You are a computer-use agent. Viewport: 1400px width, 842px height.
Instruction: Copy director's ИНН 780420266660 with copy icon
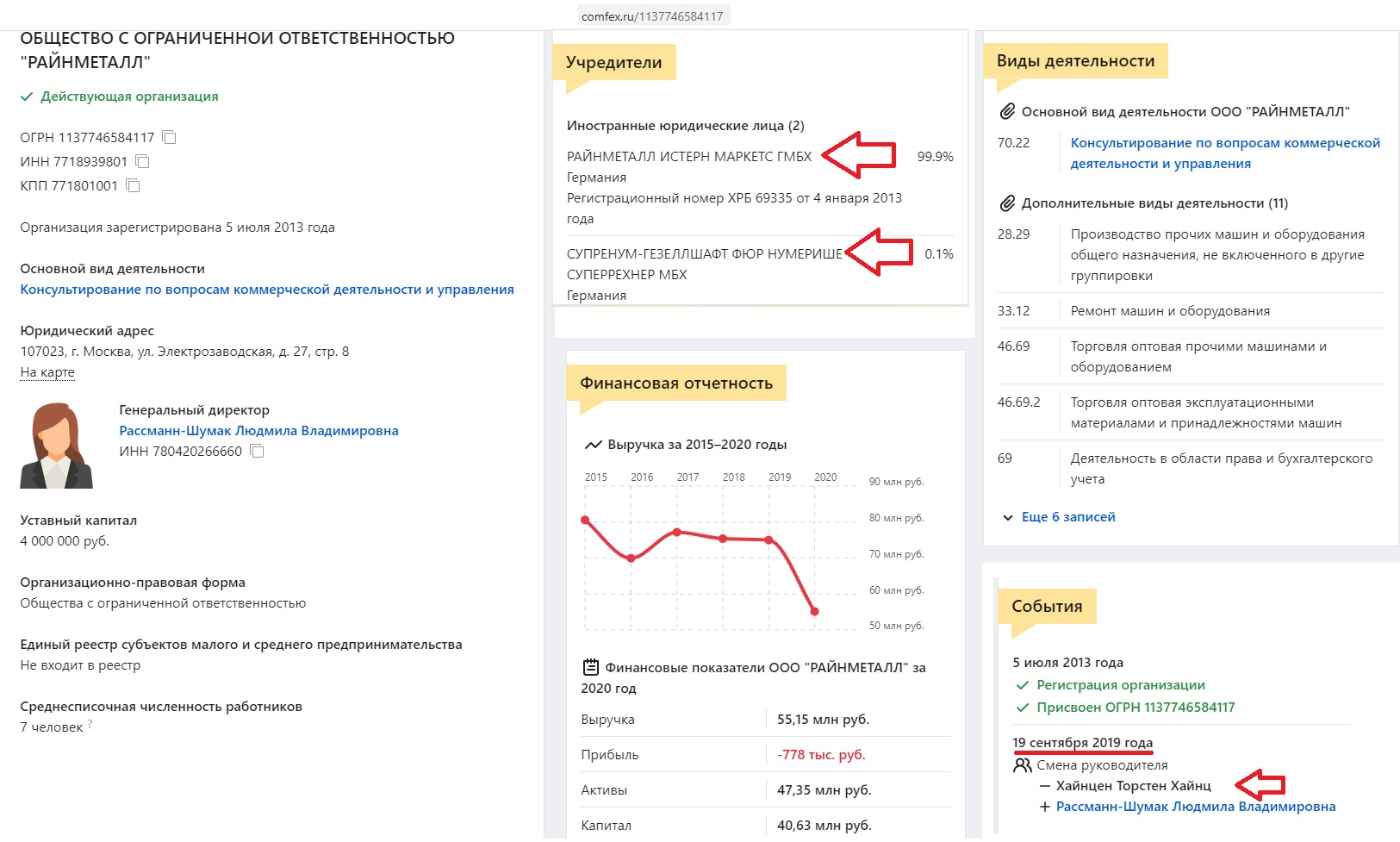coord(257,451)
